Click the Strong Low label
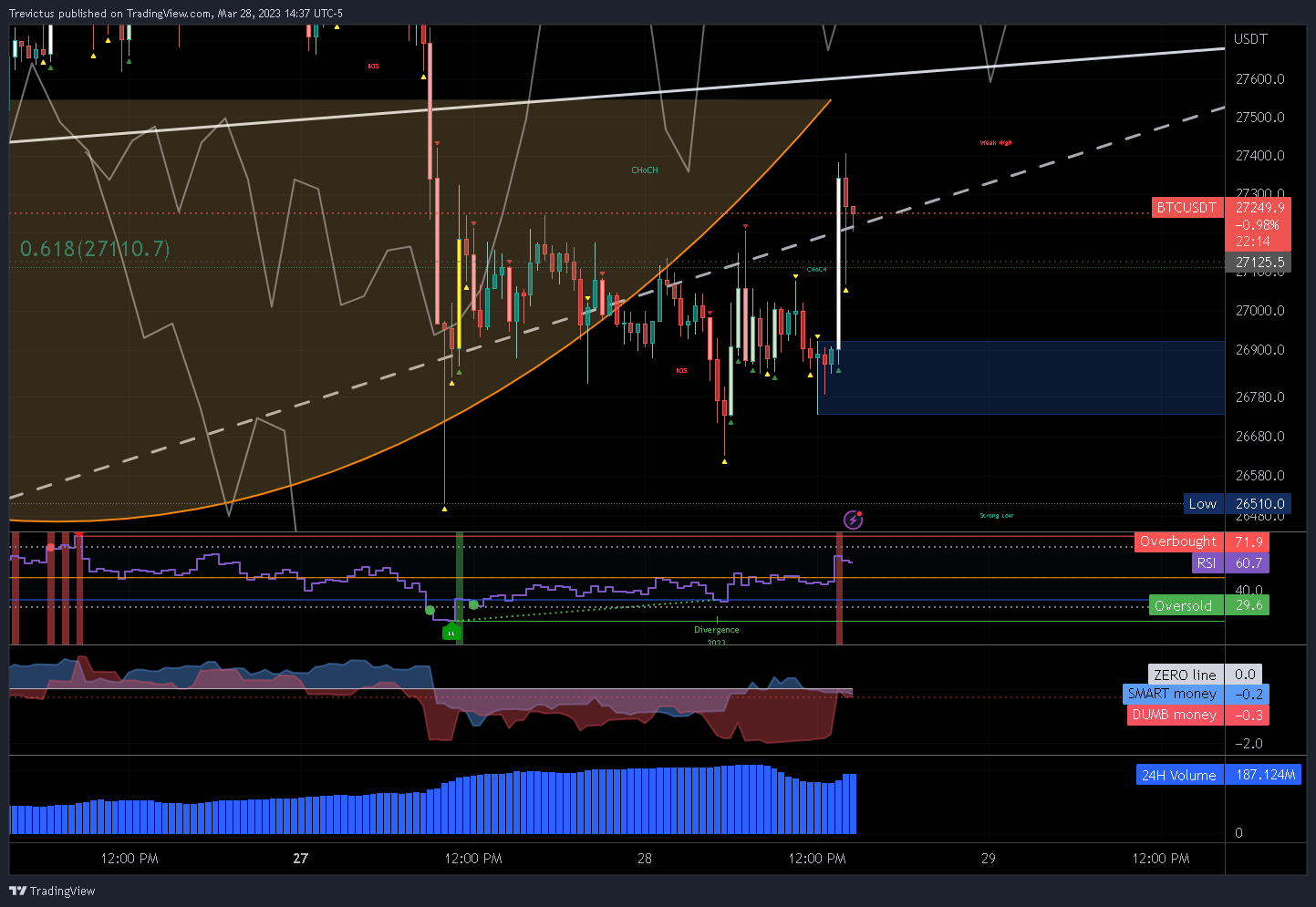1316x907 pixels. [997, 516]
